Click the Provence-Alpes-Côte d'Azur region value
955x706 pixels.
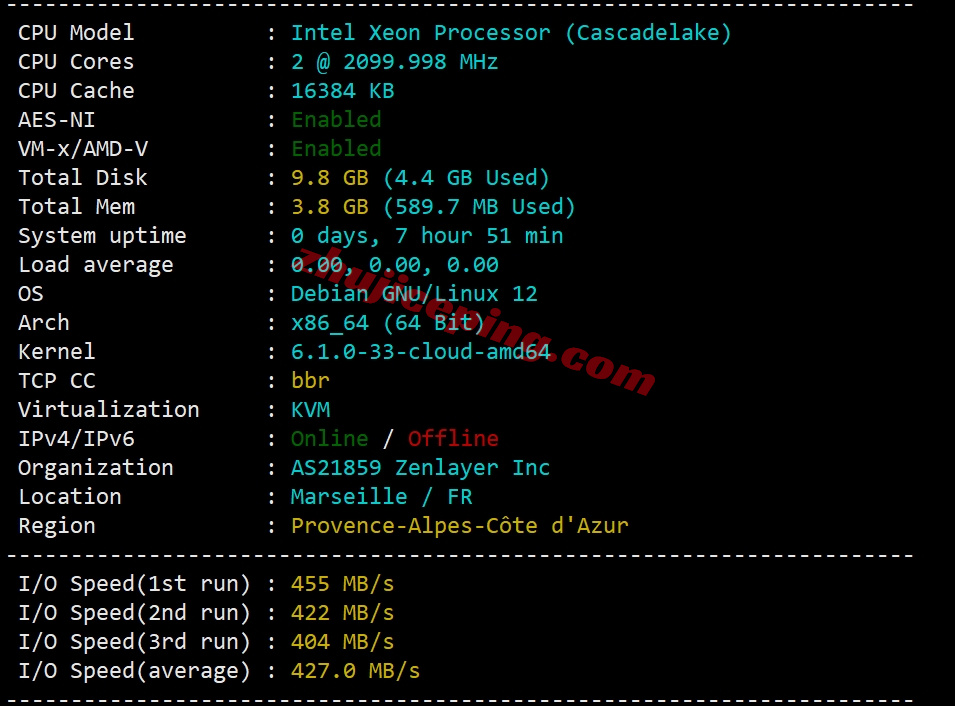click(459, 526)
